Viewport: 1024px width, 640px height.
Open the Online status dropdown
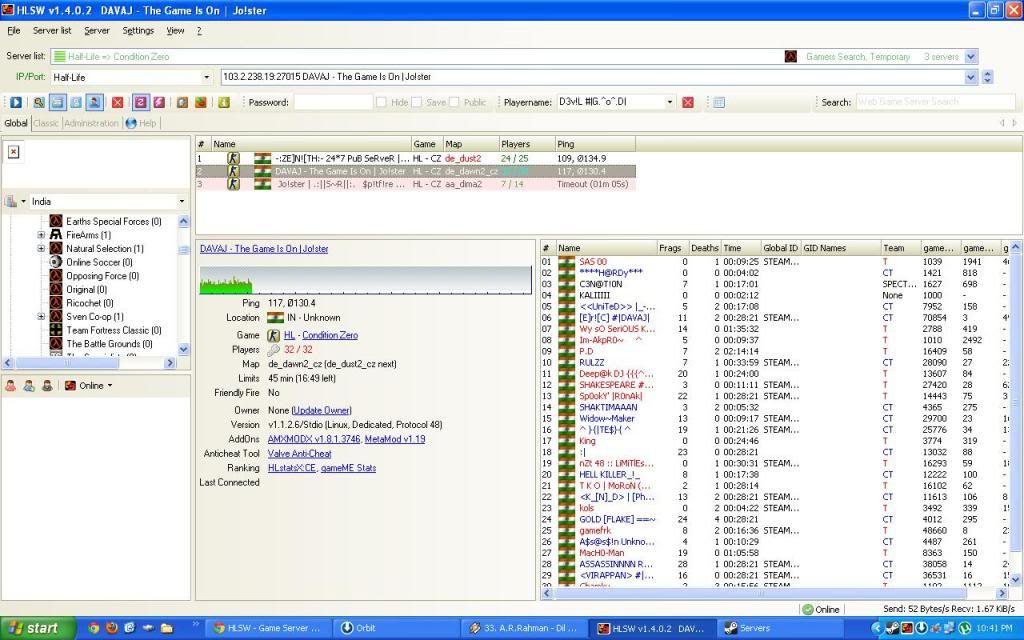click(x=110, y=385)
